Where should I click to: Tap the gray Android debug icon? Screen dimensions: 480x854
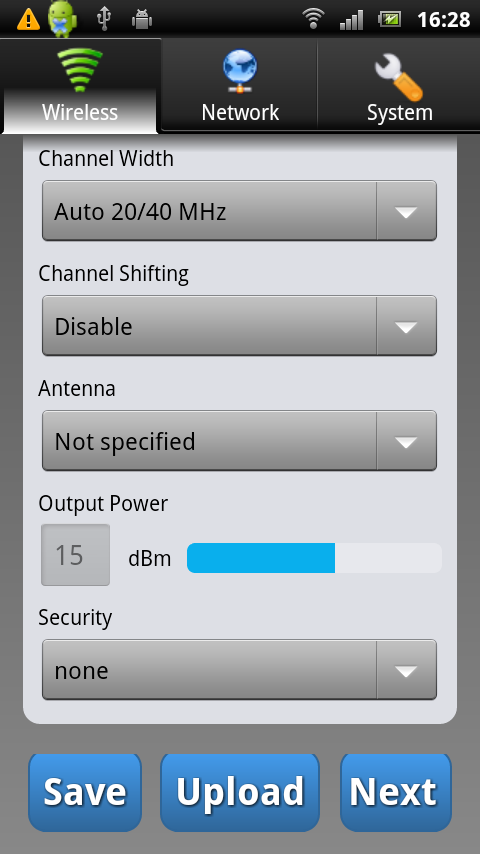[x=142, y=20]
